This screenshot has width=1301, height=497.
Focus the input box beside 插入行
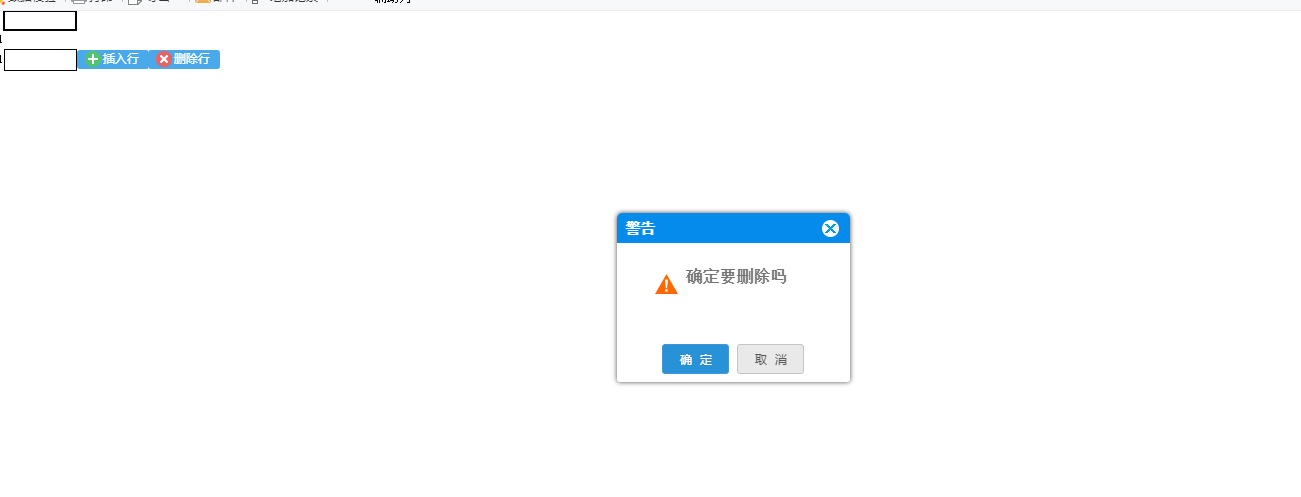coord(41,60)
